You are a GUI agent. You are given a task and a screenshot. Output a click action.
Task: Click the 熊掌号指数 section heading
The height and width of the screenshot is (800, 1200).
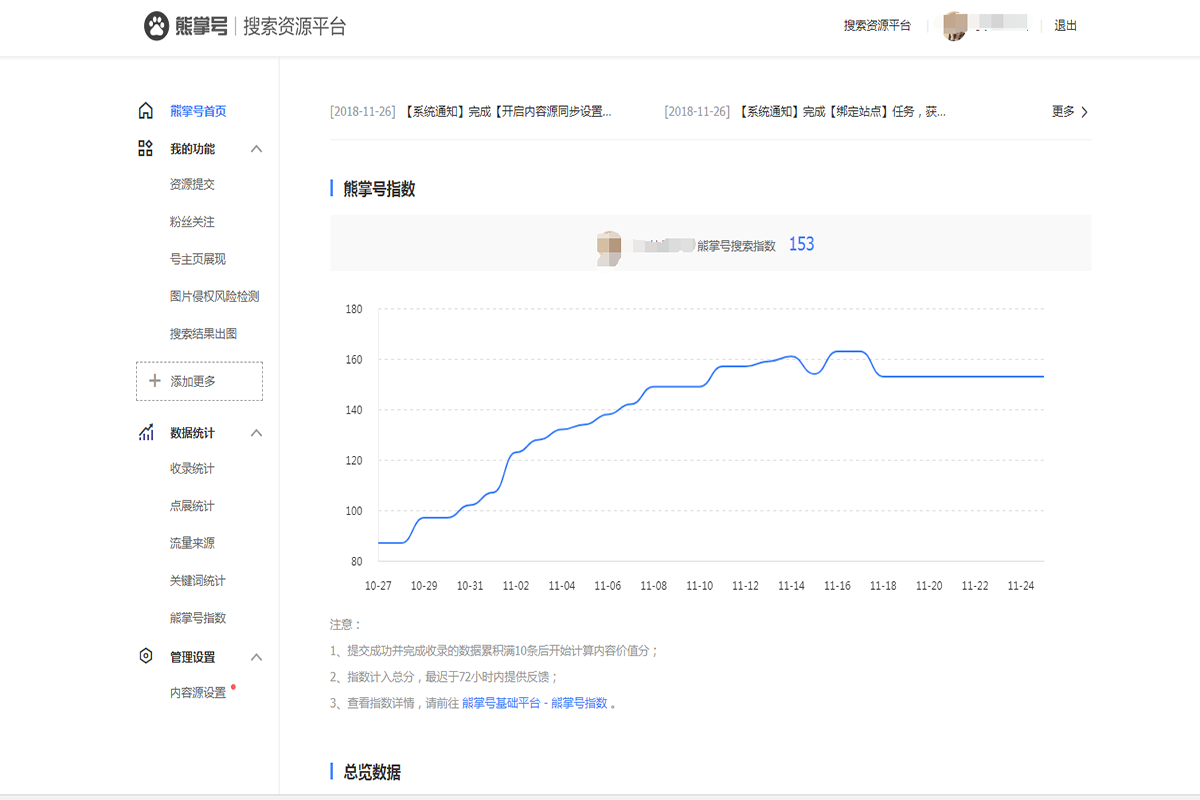pos(379,189)
